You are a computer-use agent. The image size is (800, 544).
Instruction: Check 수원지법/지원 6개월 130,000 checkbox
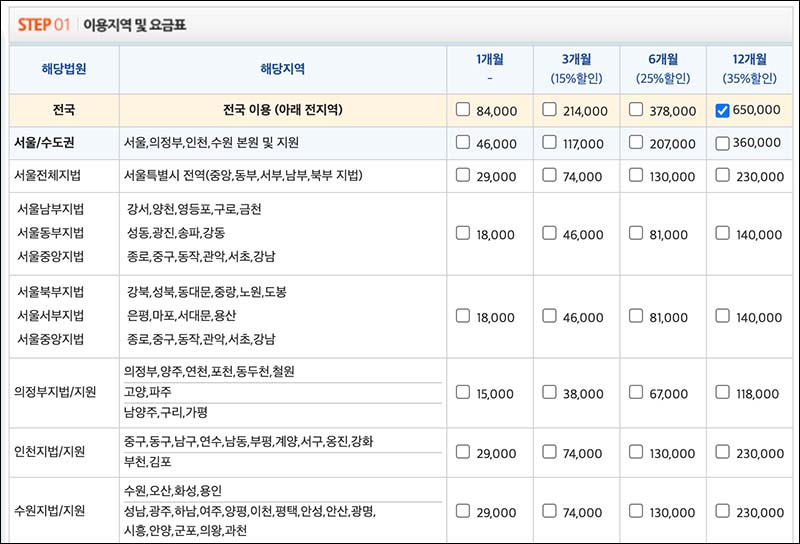point(636,511)
